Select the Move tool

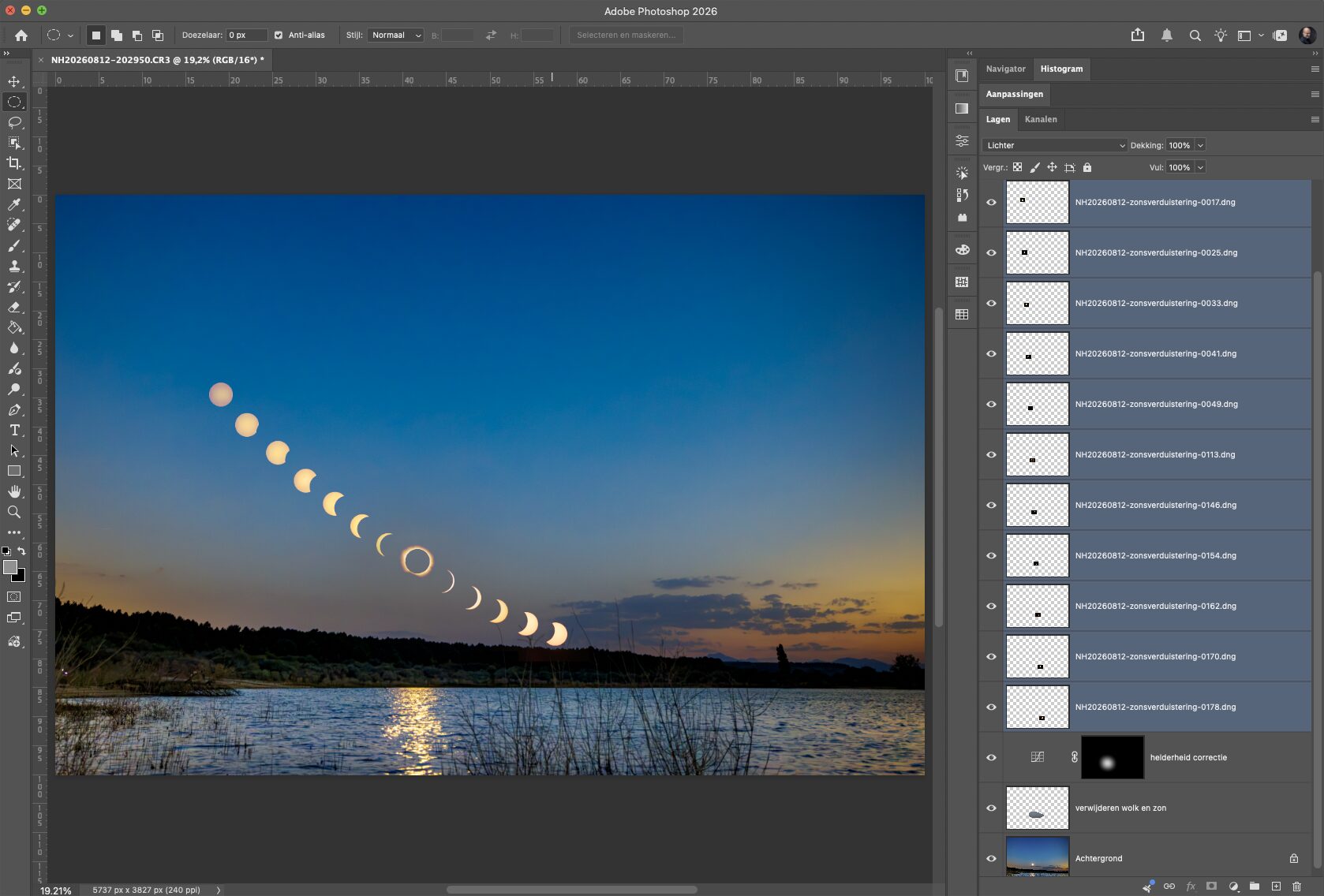point(14,81)
